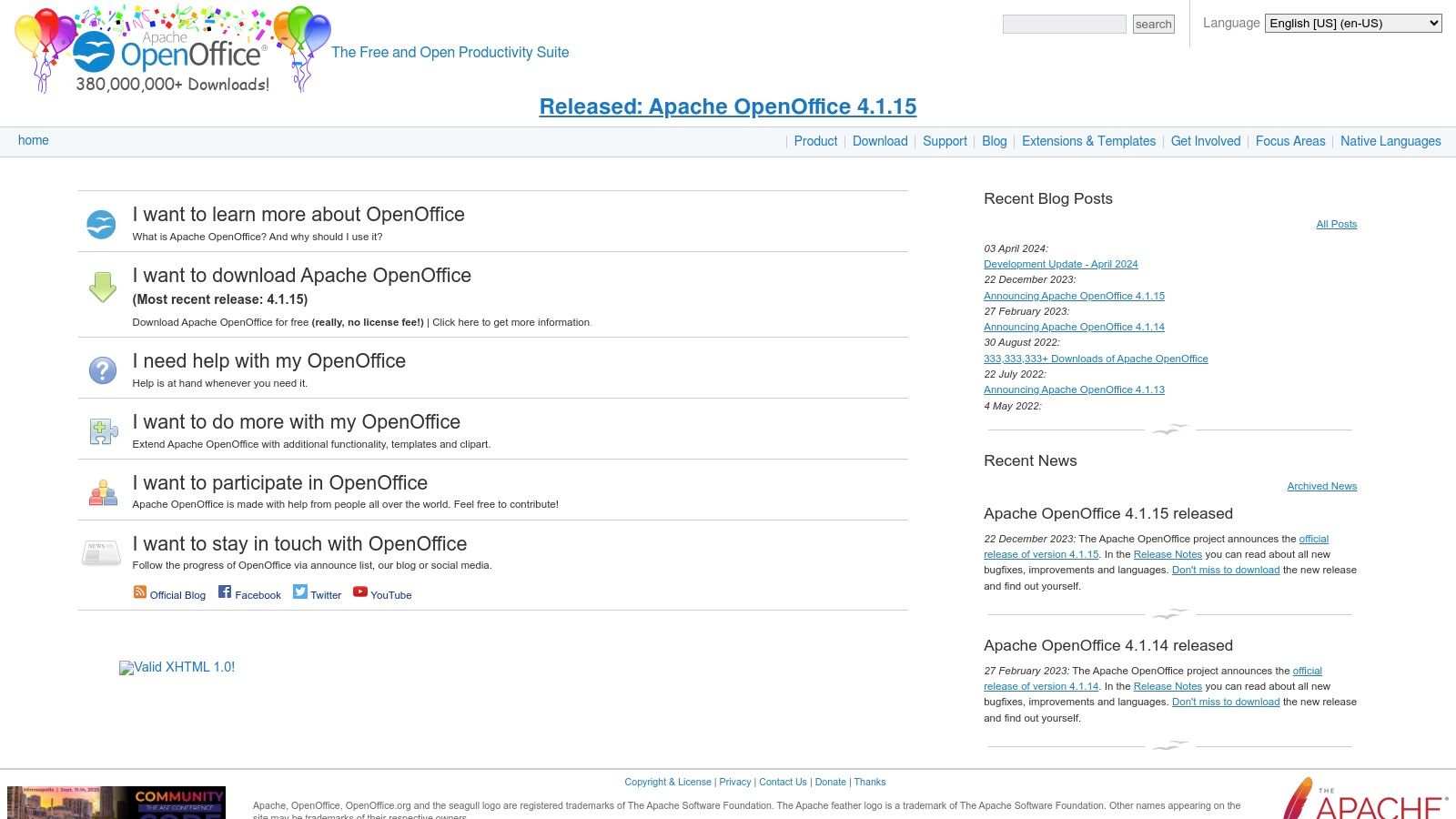The image size is (1456, 819).
Task: Open Announcing Apache OpenOffice 4.1.15 blog post
Action: (x=1074, y=296)
